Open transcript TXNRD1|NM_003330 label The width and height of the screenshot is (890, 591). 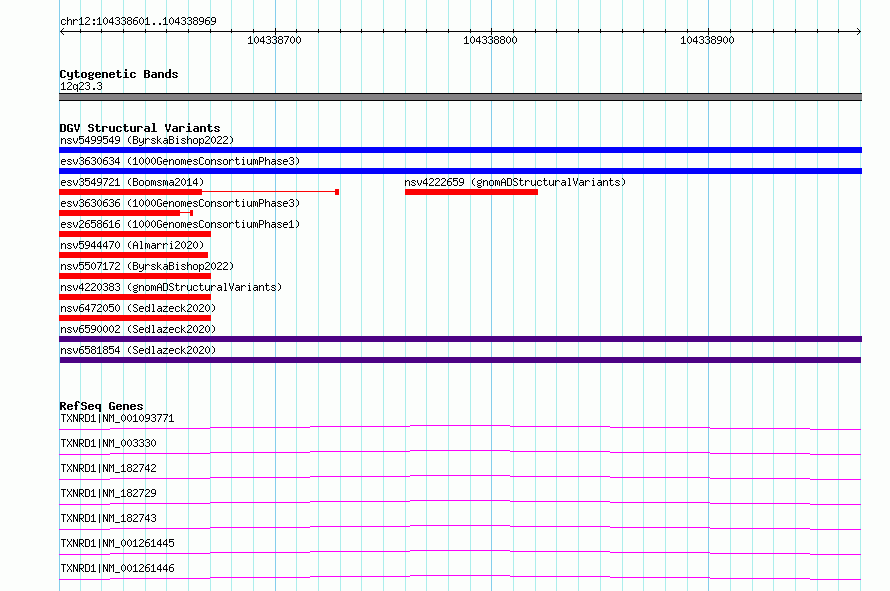[x=108, y=443]
